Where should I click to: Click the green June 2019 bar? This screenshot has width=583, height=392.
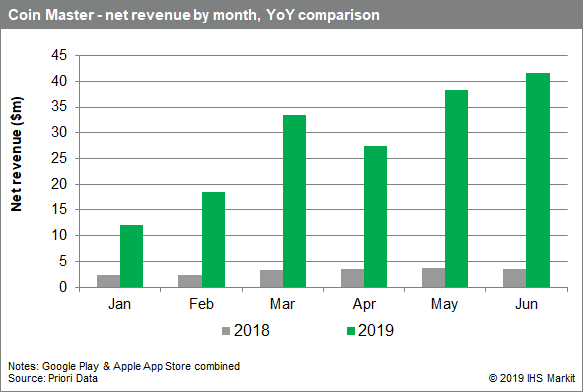click(x=538, y=180)
